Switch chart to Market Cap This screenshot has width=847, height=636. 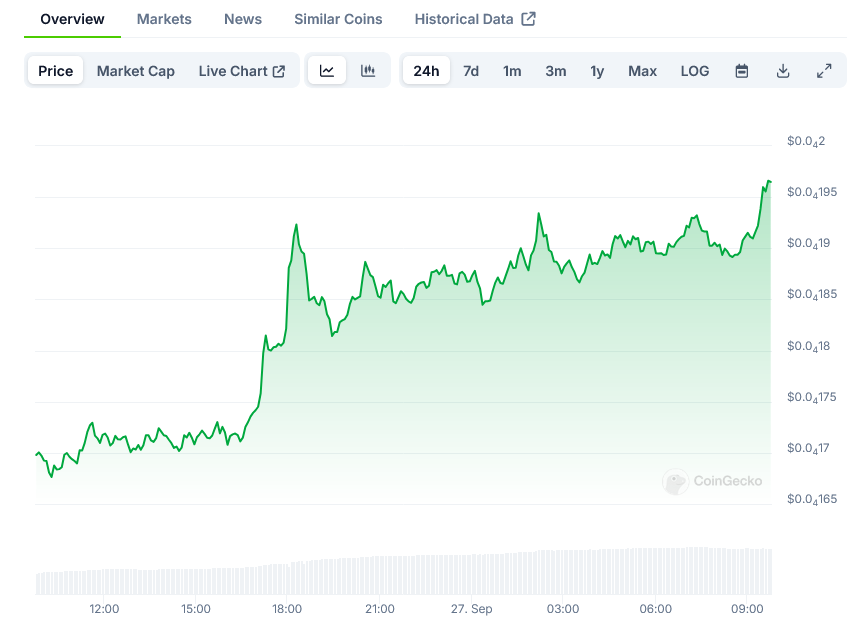pyautogui.click(x=136, y=71)
